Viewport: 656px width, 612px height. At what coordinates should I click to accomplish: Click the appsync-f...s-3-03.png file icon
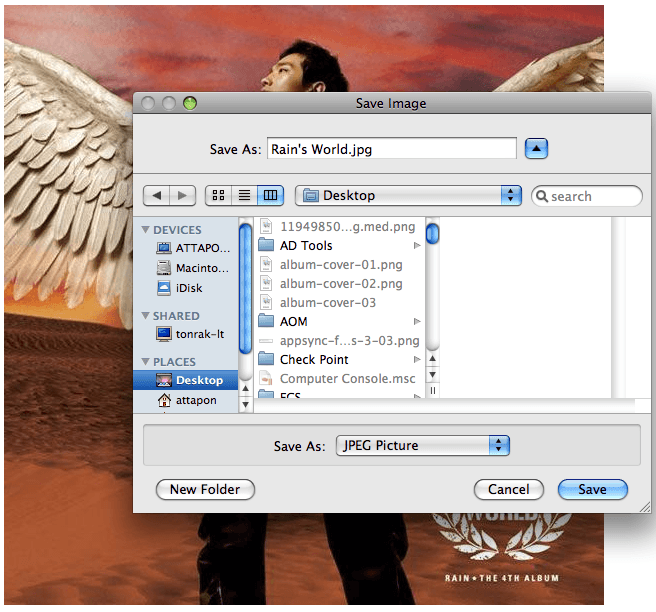point(266,341)
